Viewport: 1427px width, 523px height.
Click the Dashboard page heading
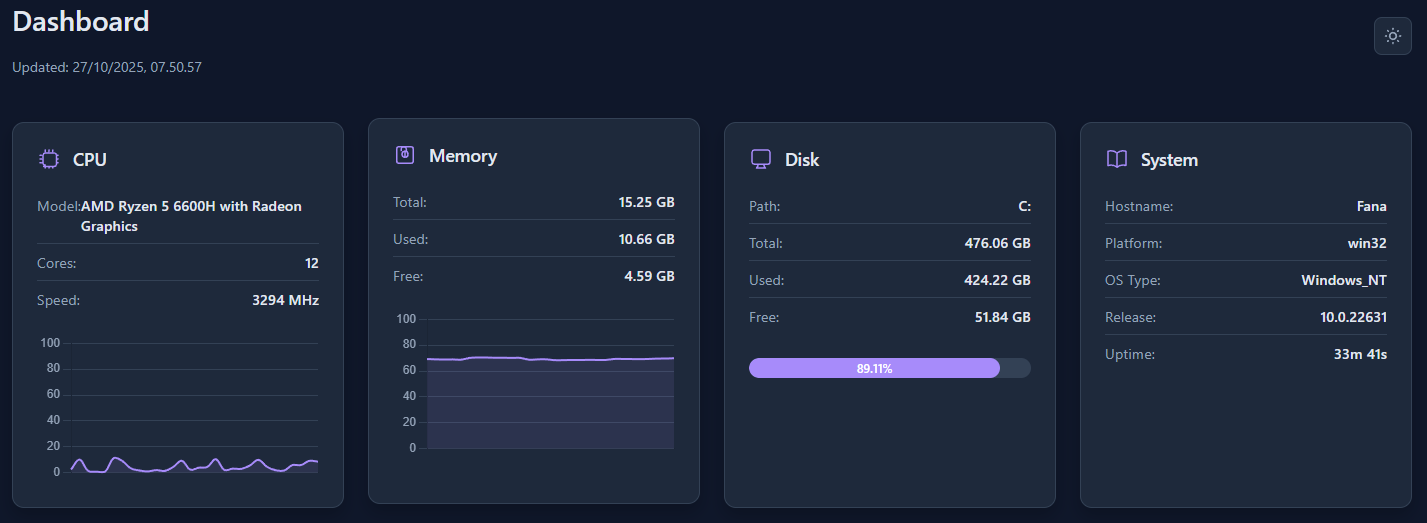point(81,21)
